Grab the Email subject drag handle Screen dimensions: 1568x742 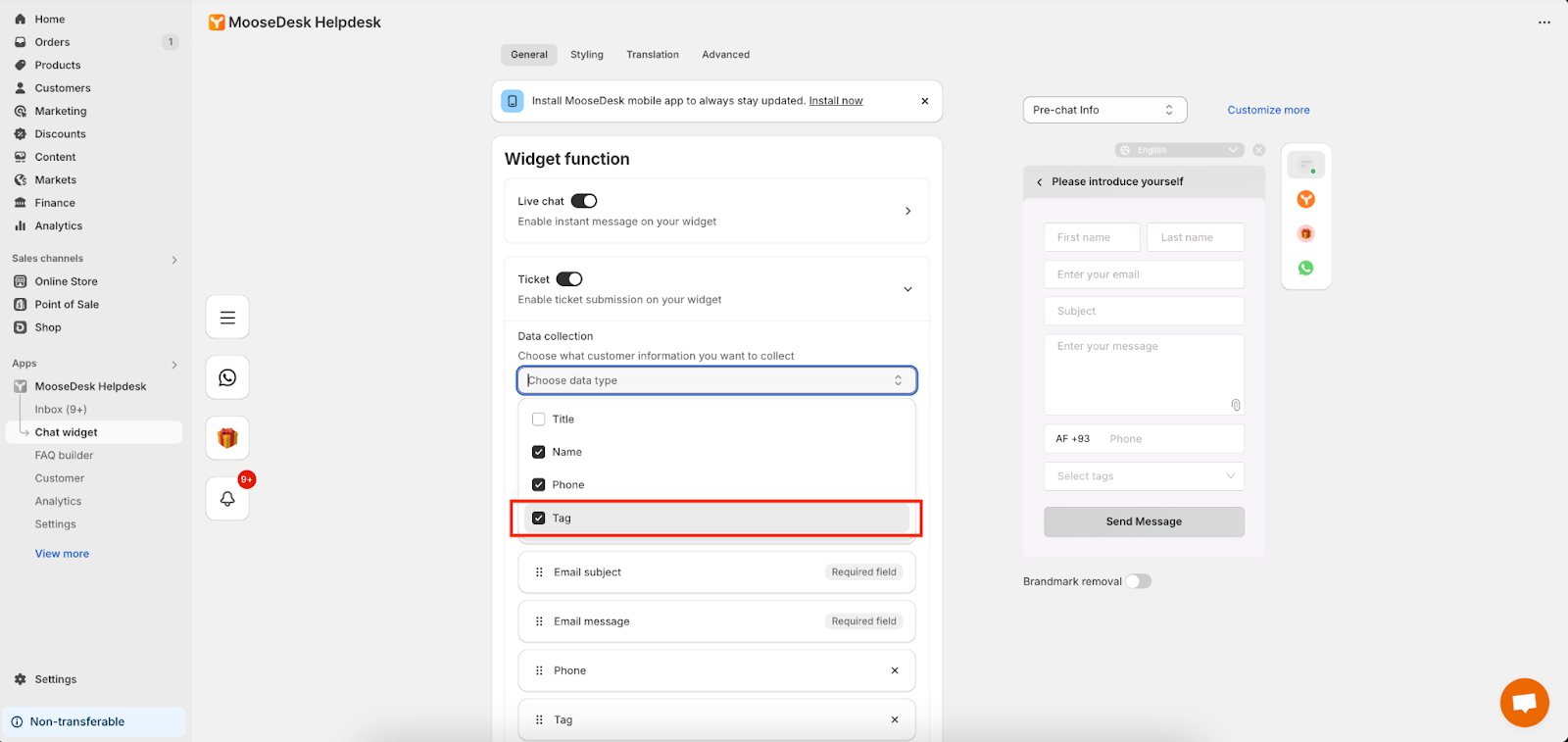pyautogui.click(x=539, y=572)
